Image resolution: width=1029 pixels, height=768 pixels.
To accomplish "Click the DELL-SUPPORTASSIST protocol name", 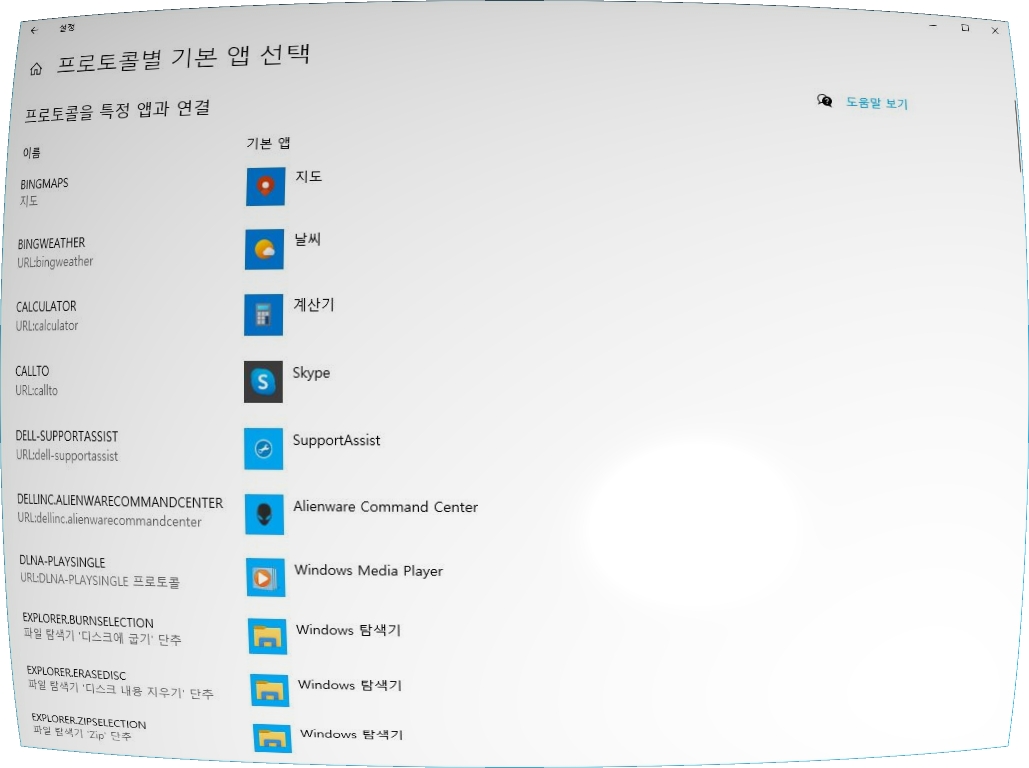I will click(67, 437).
